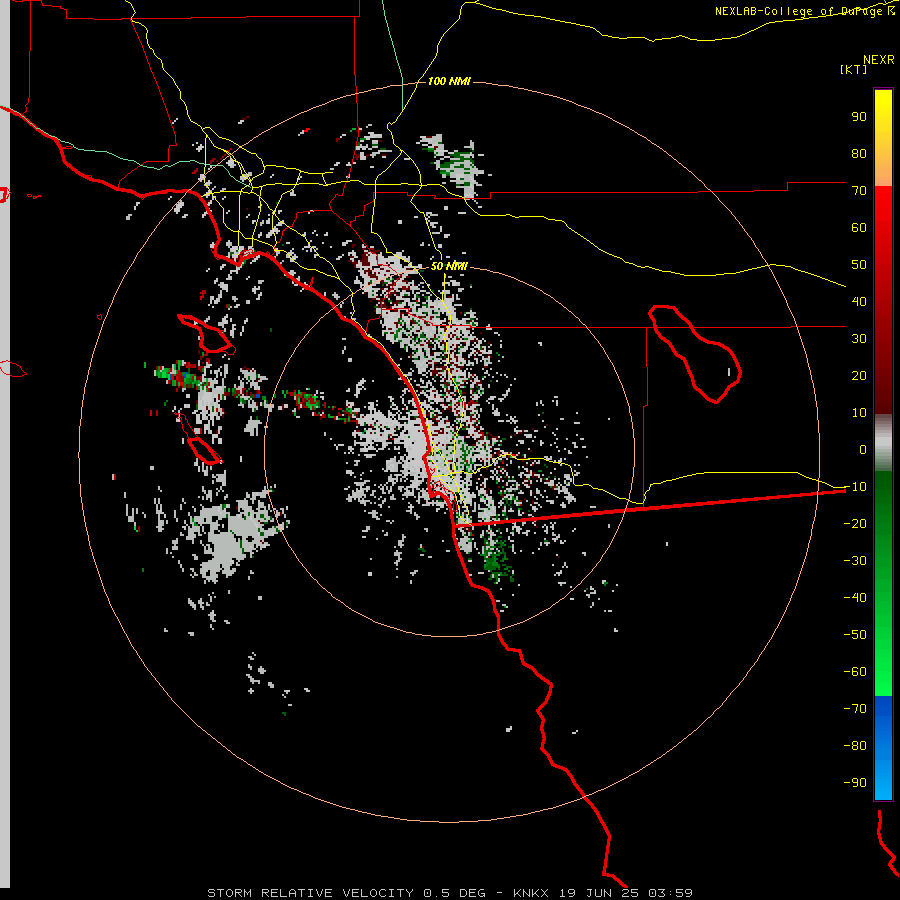The width and height of the screenshot is (900, 900).
Task: Click the NEXR label above the color scale
Action: click(879, 60)
